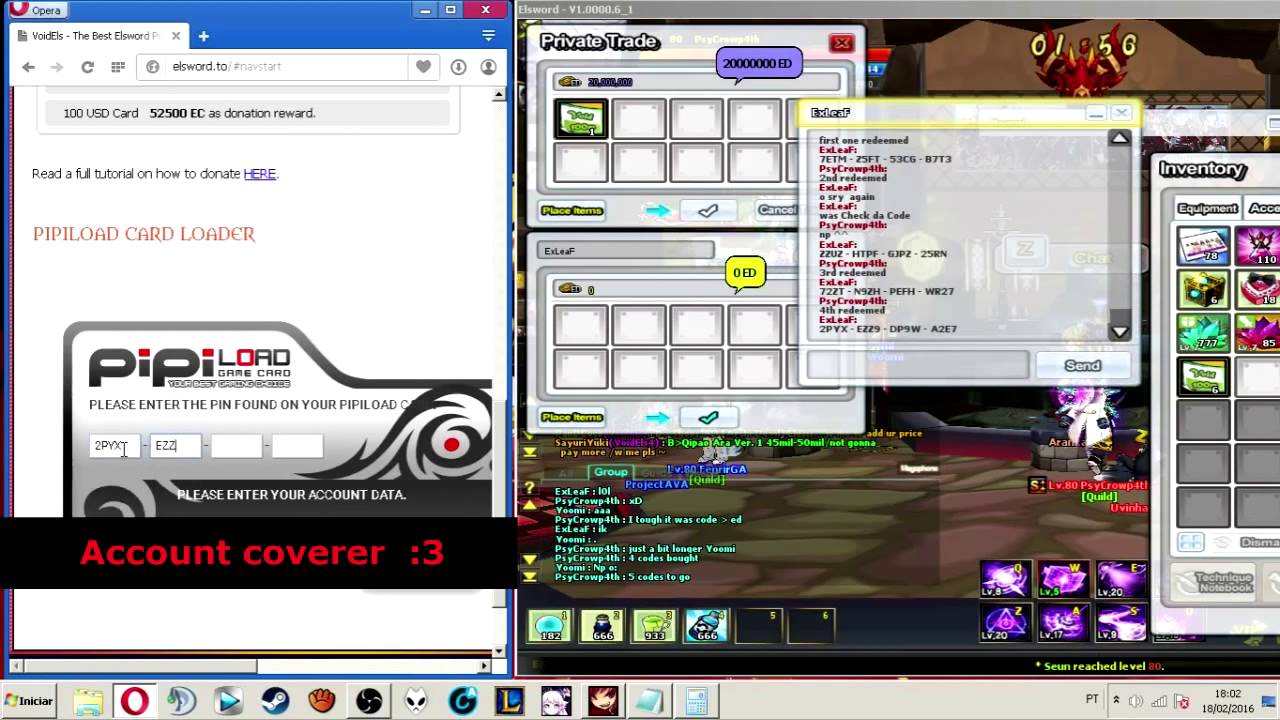Open a new browser tab

[203, 36]
